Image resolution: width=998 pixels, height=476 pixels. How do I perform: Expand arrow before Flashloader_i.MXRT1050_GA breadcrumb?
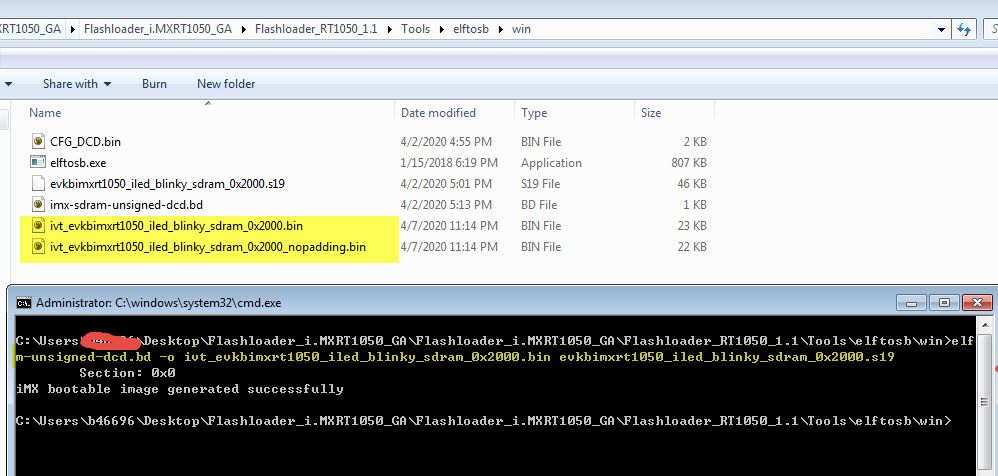click(x=73, y=29)
